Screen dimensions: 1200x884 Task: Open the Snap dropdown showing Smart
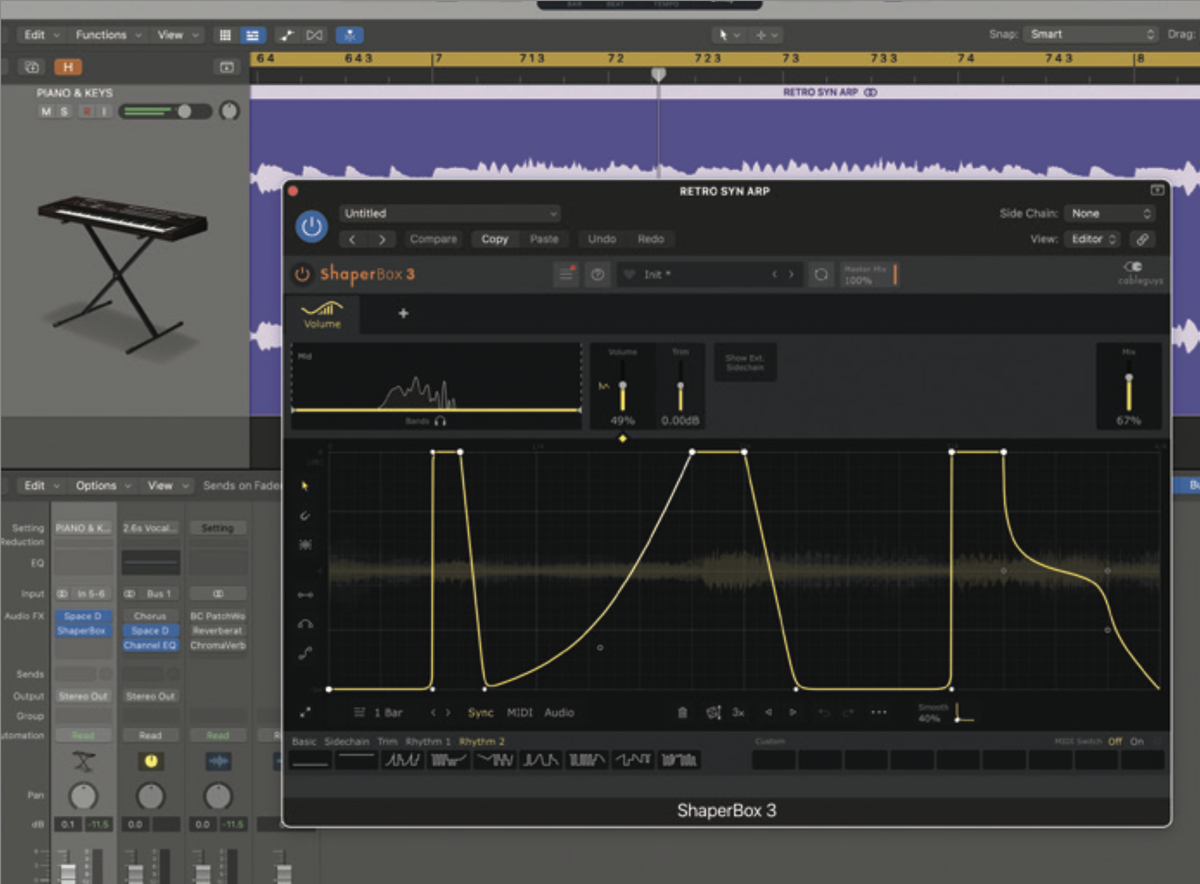click(x=1090, y=33)
